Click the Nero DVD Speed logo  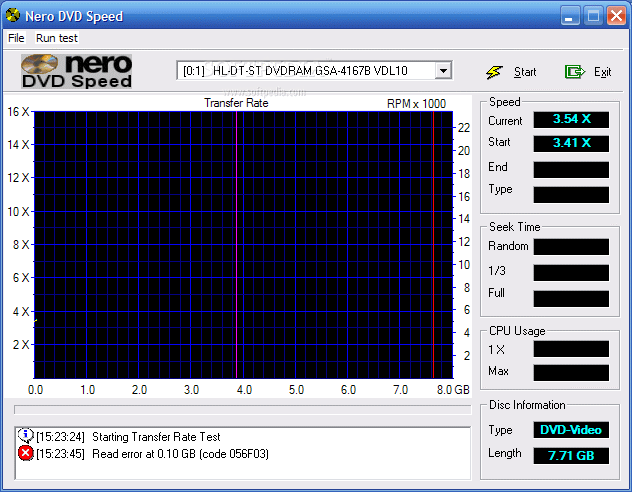77,71
